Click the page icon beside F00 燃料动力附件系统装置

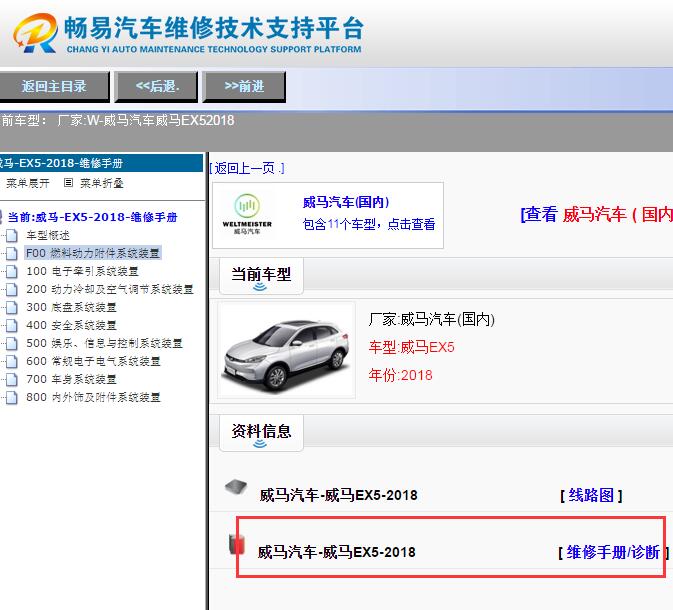pyautogui.click(x=12, y=254)
